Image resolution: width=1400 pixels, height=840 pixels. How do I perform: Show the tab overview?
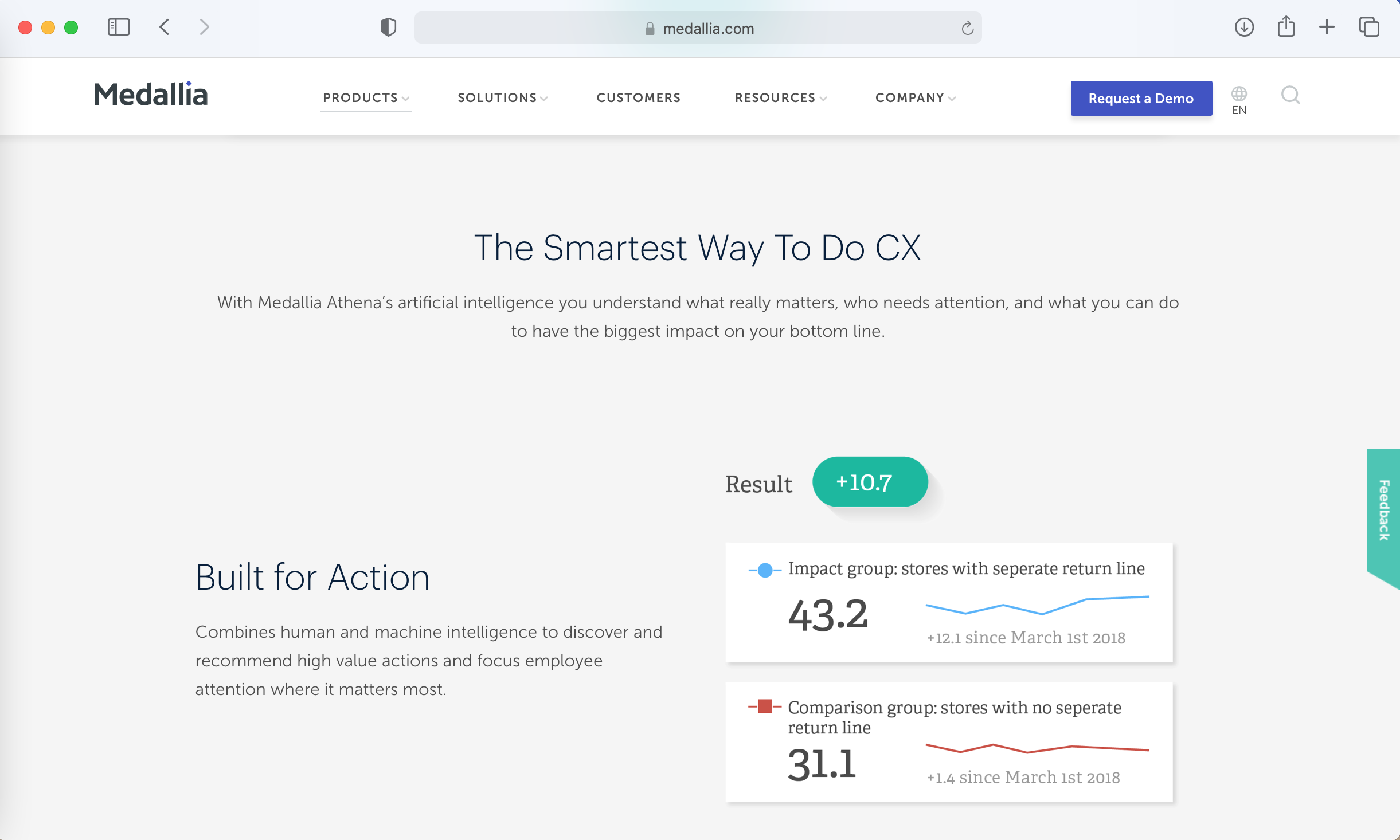click(x=1369, y=27)
